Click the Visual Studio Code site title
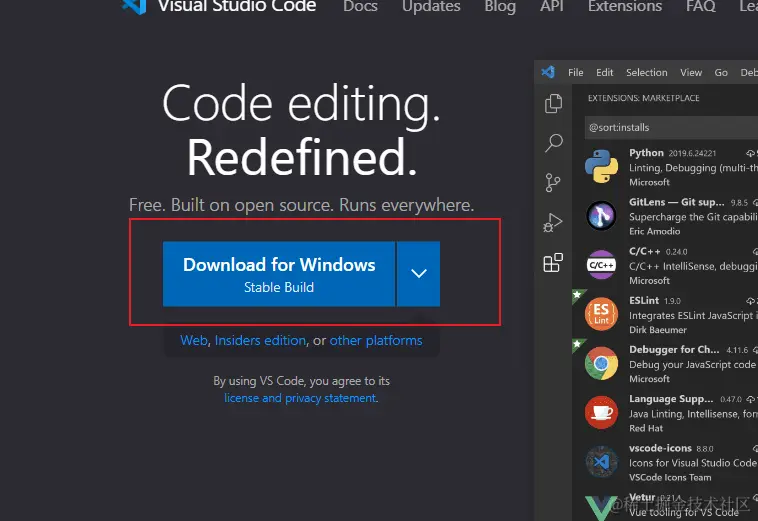758x521 pixels. click(x=237, y=6)
